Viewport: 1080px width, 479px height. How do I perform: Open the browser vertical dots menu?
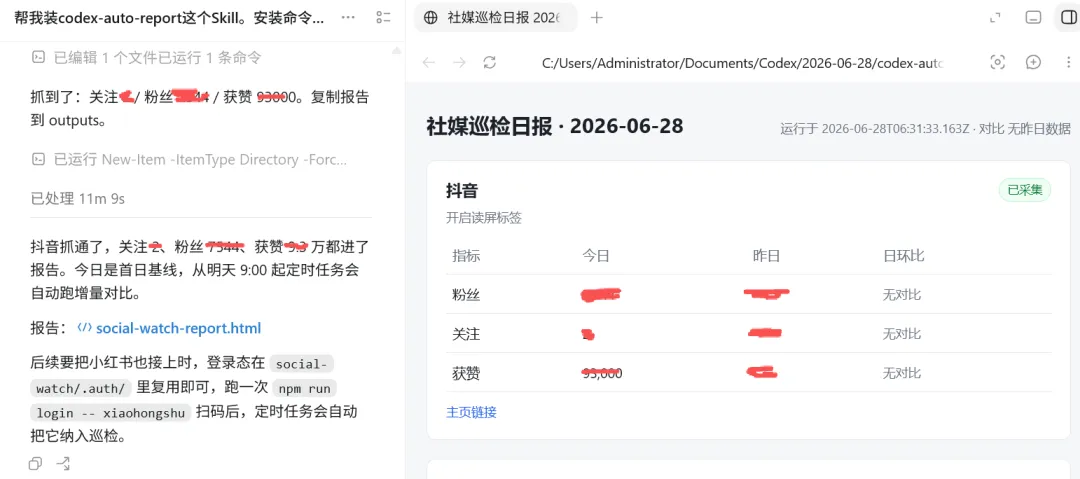coord(1066,62)
